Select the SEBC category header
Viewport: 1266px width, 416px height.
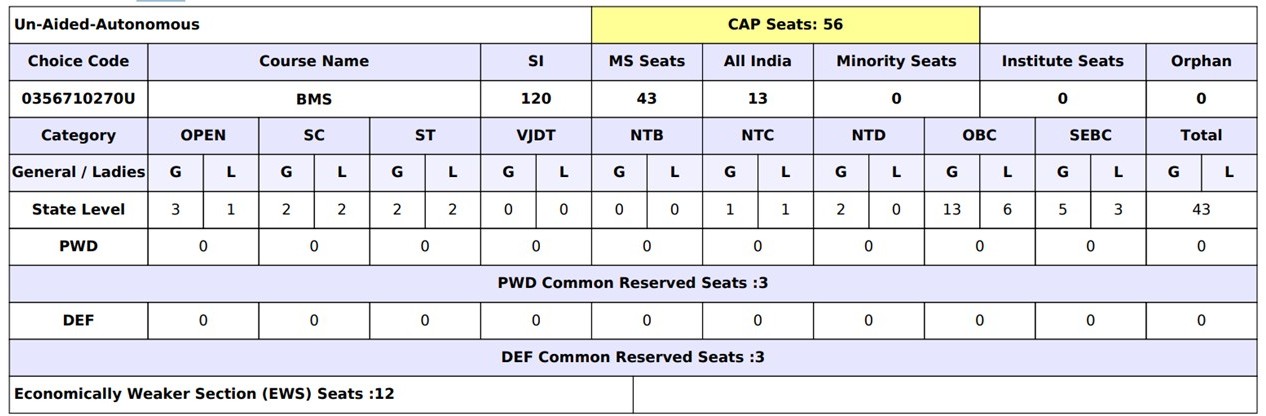coord(1090,135)
